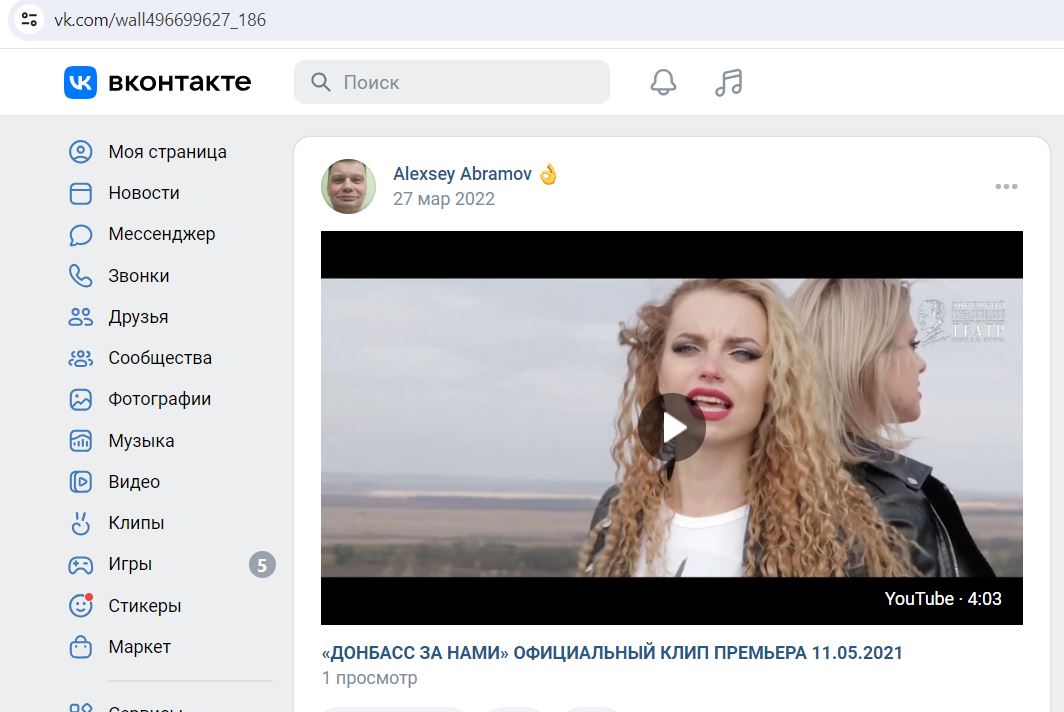Open the post's three-dot options menu
This screenshot has width=1064, height=712.
tap(1006, 187)
